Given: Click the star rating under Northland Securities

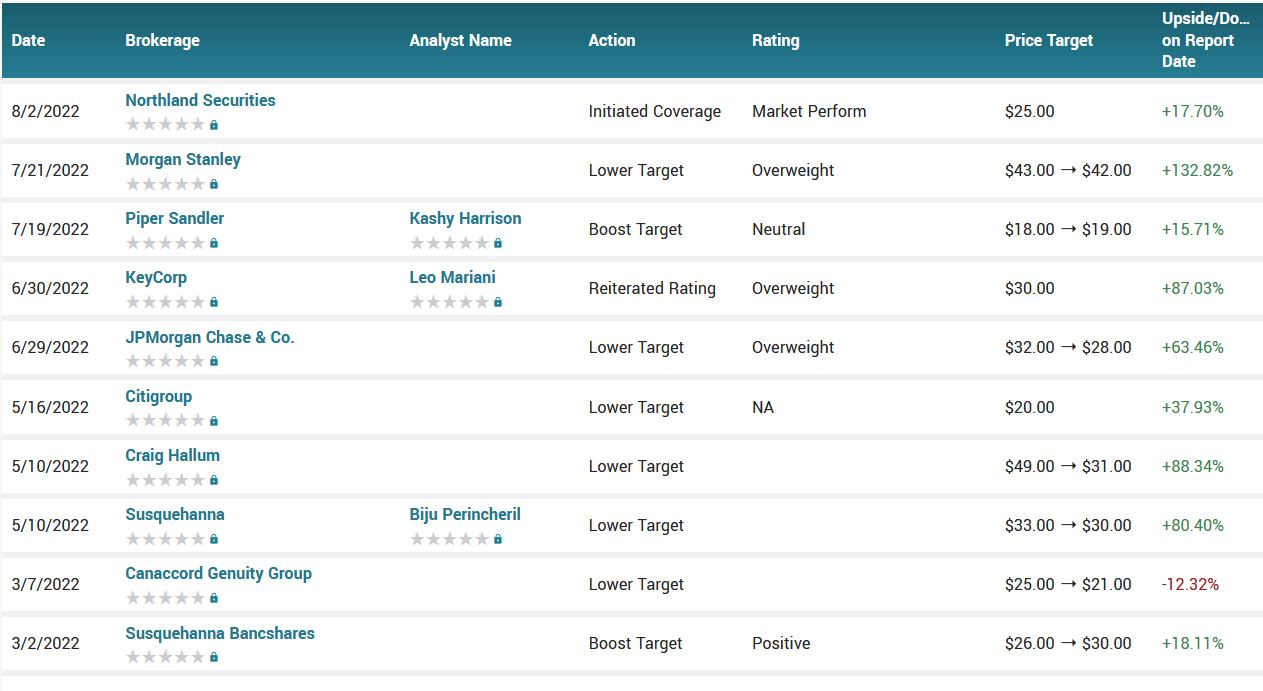Looking at the screenshot, I should [165, 125].
